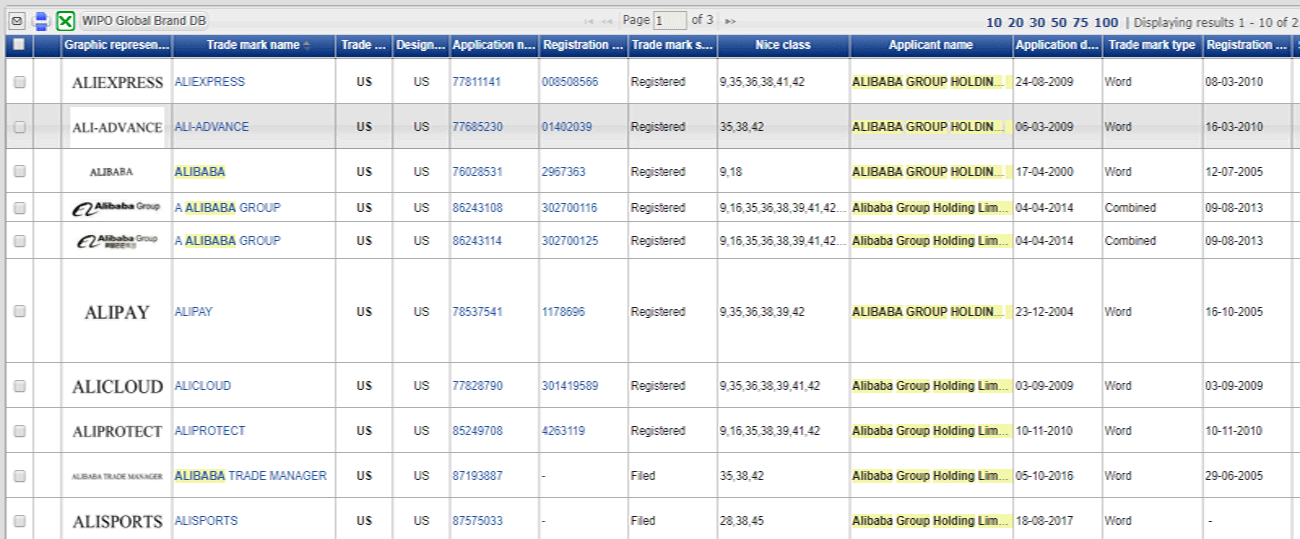Check the ALICLOUD row checkbox
Viewport: 1300px width, 539px height.
tap(19, 386)
